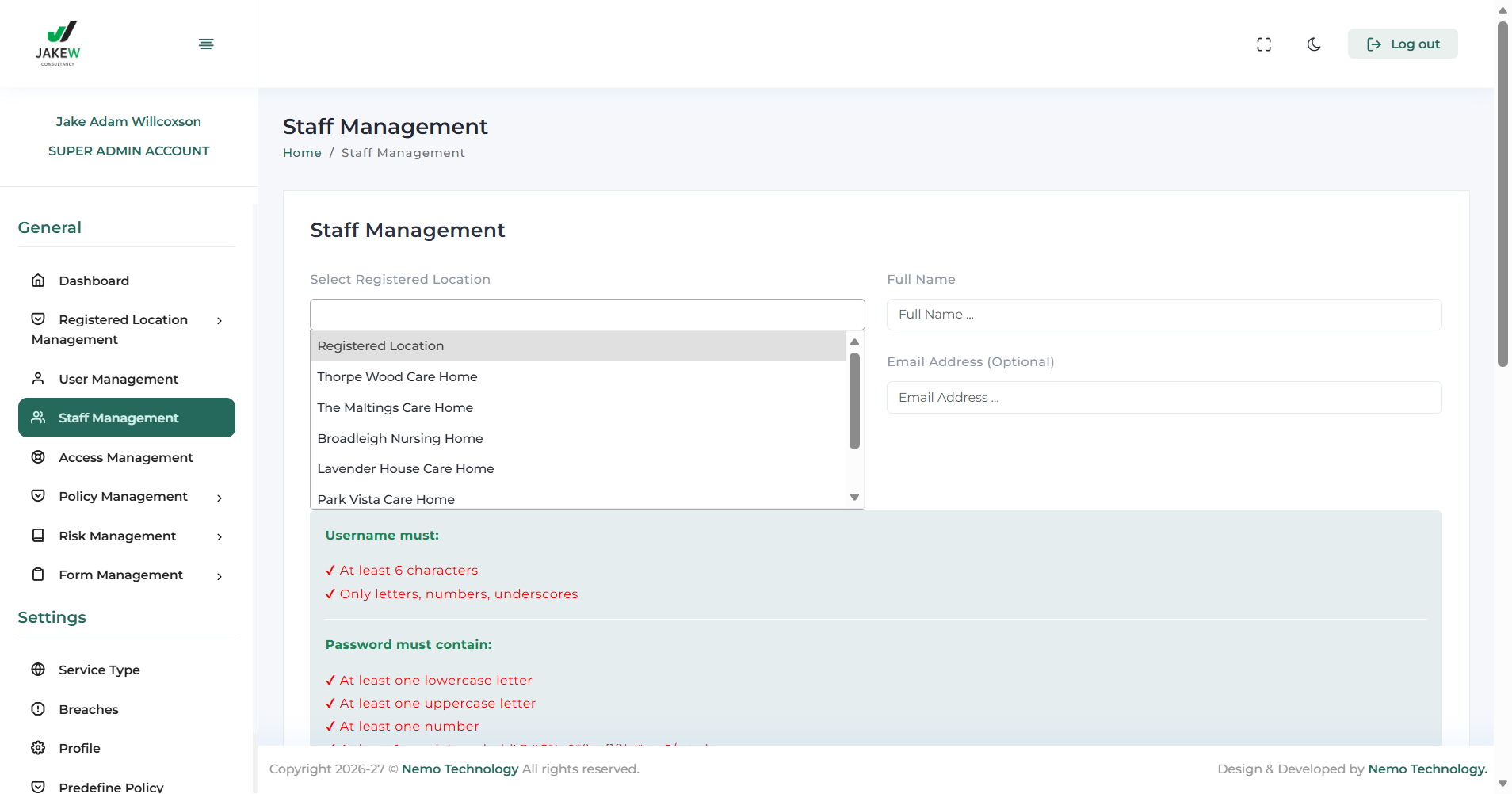Click the hamburger sidebar collapse icon
This screenshot has width=1512, height=794.
pyautogui.click(x=206, y=44)
